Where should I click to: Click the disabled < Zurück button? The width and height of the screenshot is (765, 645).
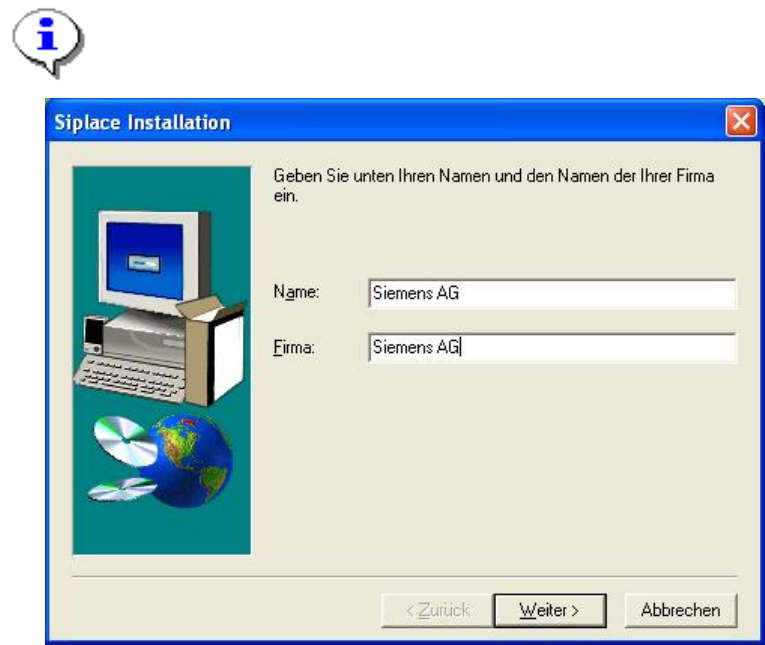(438, 610)
